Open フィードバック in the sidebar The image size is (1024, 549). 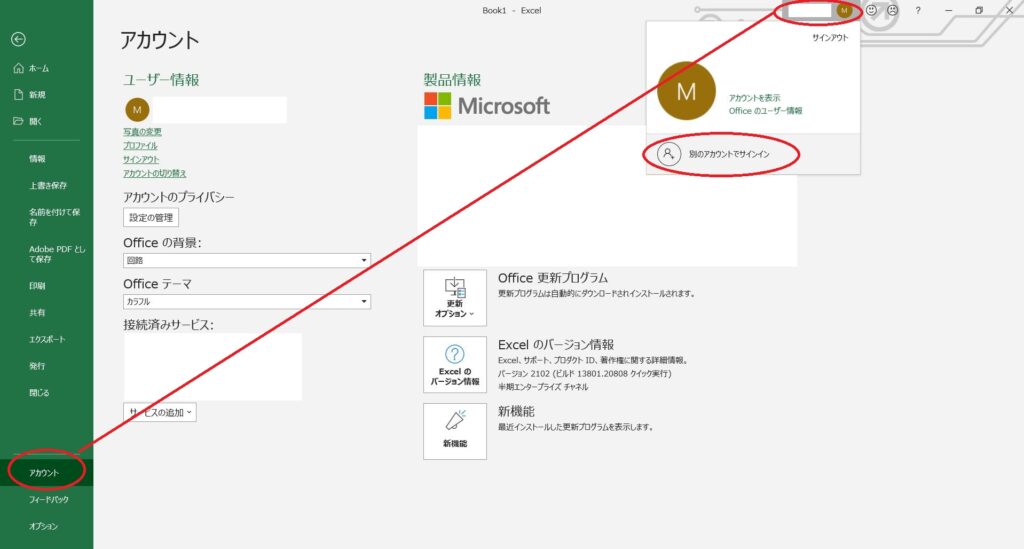pos(48,499)
